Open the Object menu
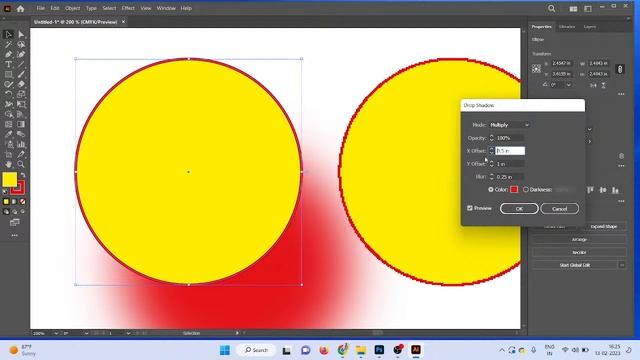640x360 pixels. (x=72, y=8)
